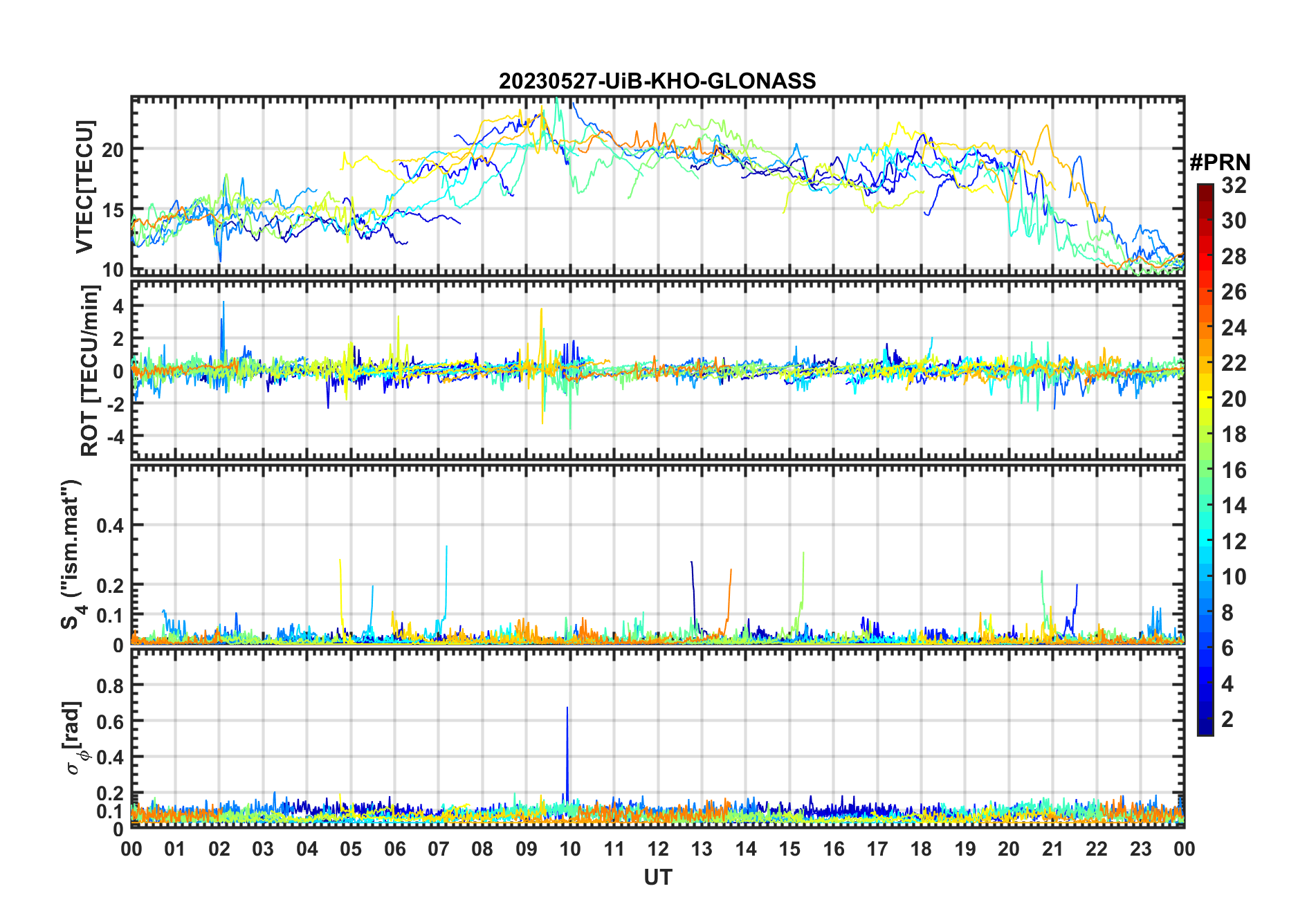Click the dark blue bottom of colorbar
The width and height of the screenshot is (1316, 920).
(1205, 726)
